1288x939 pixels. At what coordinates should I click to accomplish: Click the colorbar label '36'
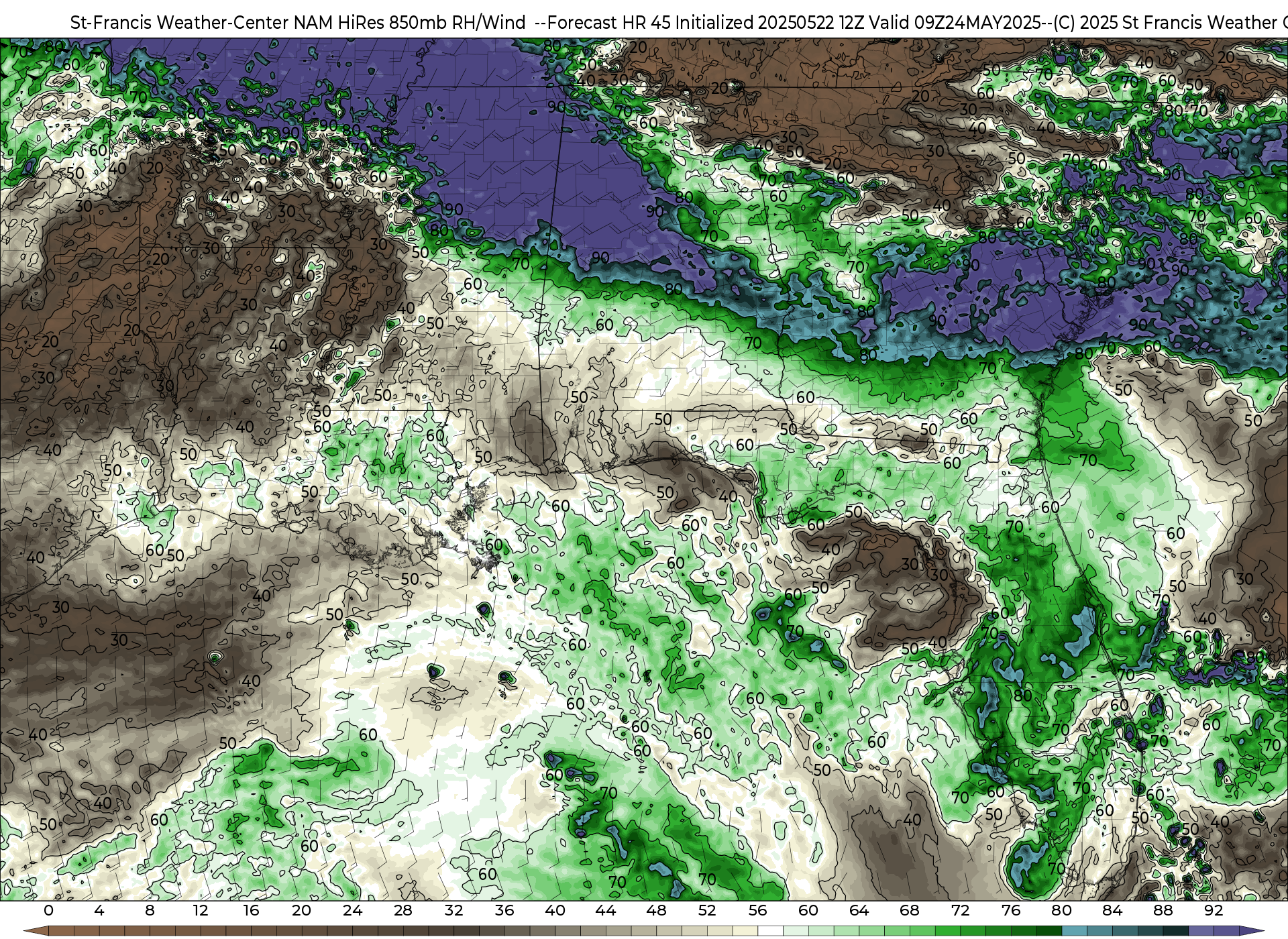(x=504, y=910)
